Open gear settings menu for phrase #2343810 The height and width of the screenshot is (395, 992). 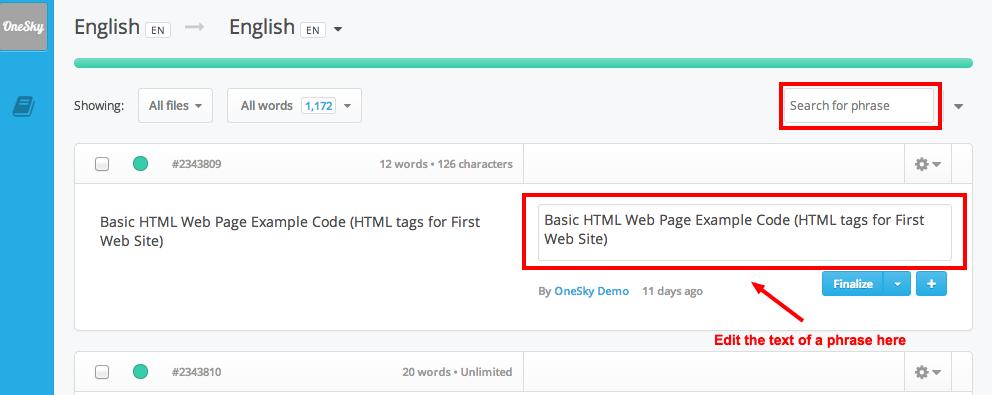coord(928,372)
